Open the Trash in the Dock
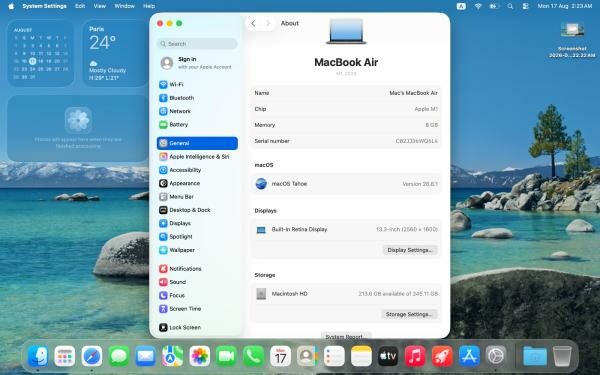The width and height of the screenshot is (600, 375). click(562, 356)
